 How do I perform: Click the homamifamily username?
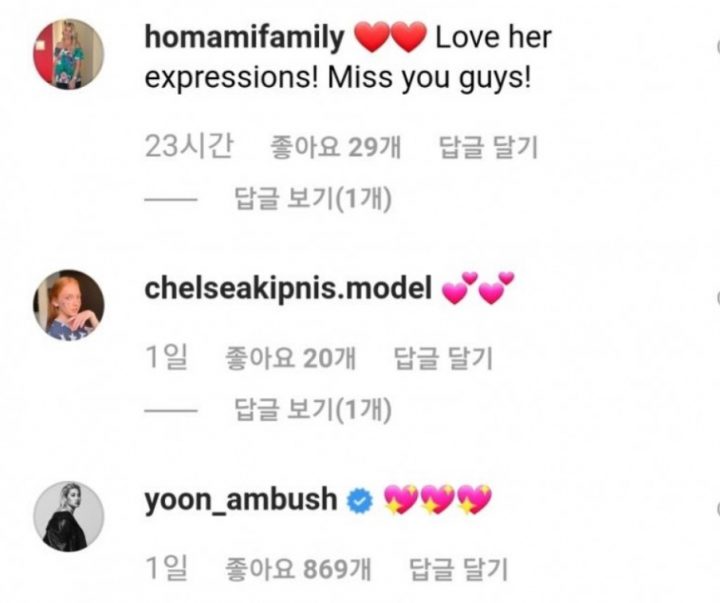[x=244, y=37]
